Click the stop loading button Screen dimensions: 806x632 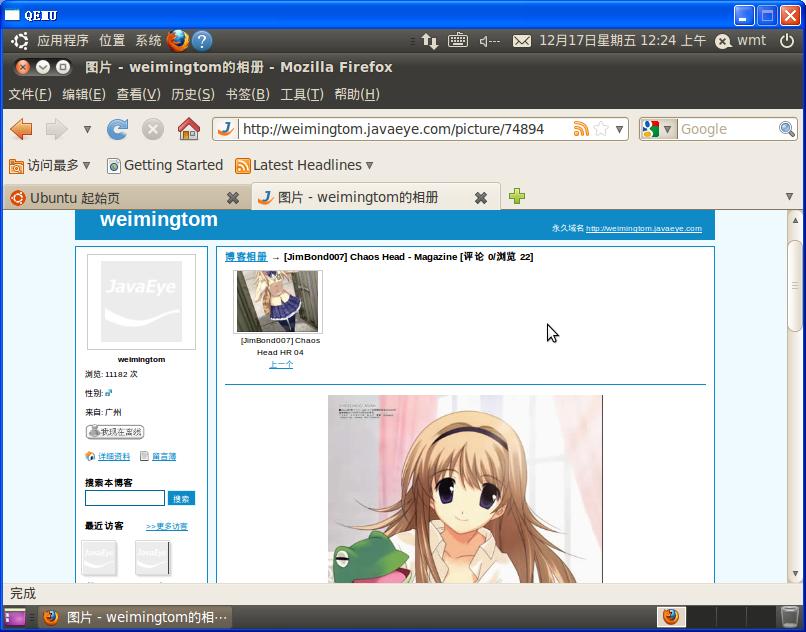153,129
